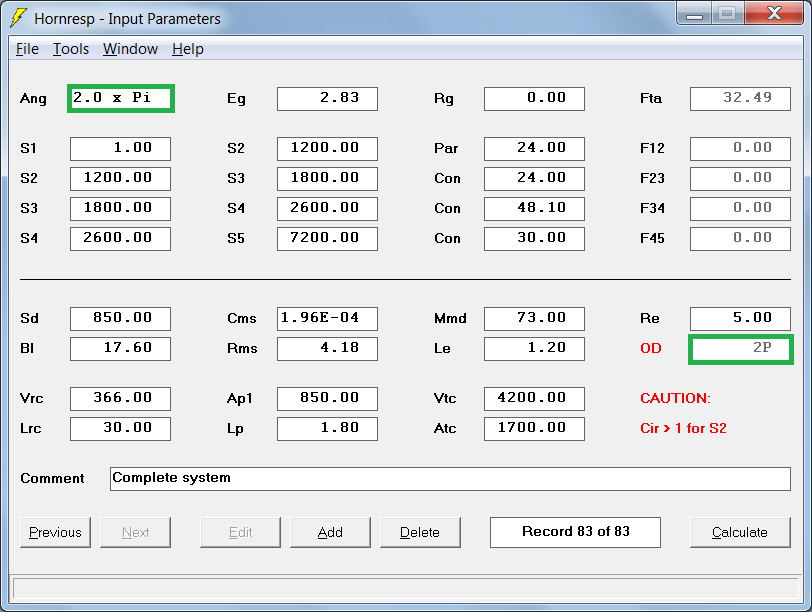Click the 'Cir > 1 for S2' warning
Screen dimensions: 812x612
point(683,428)
